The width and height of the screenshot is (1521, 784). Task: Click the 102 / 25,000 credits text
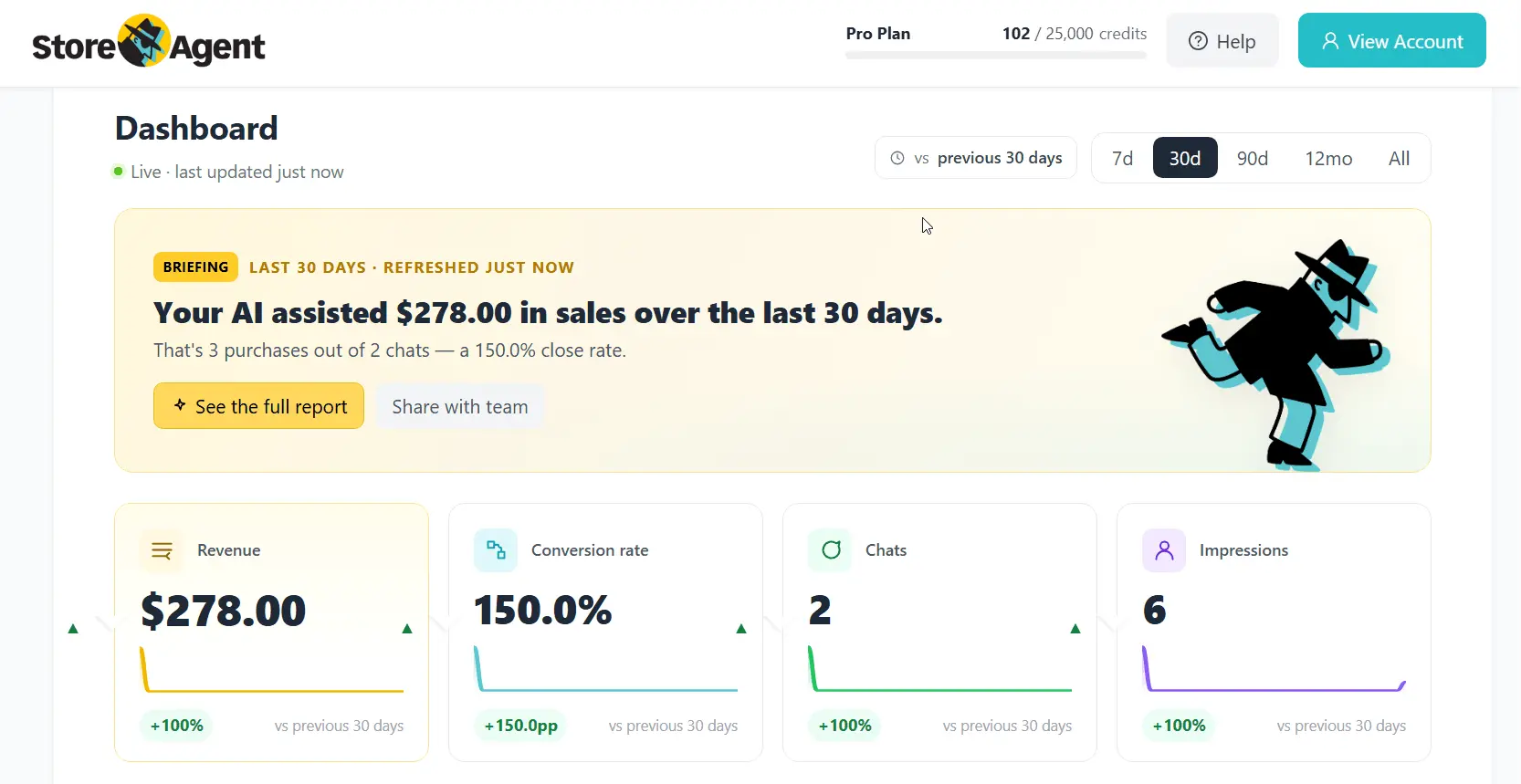pos(1075,34)
